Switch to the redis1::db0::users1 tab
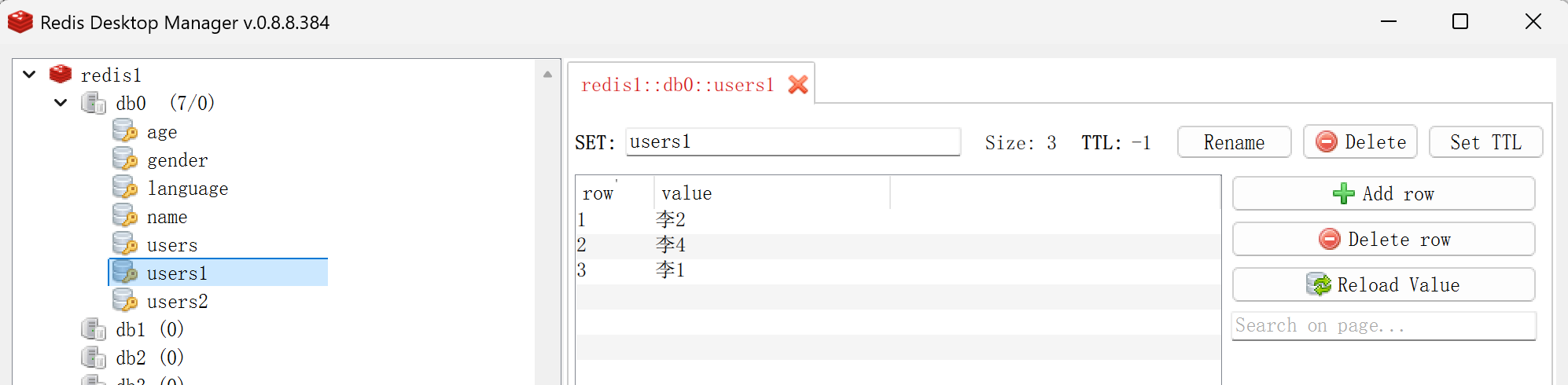1568x385 pixels. click(x=677, y=85)
